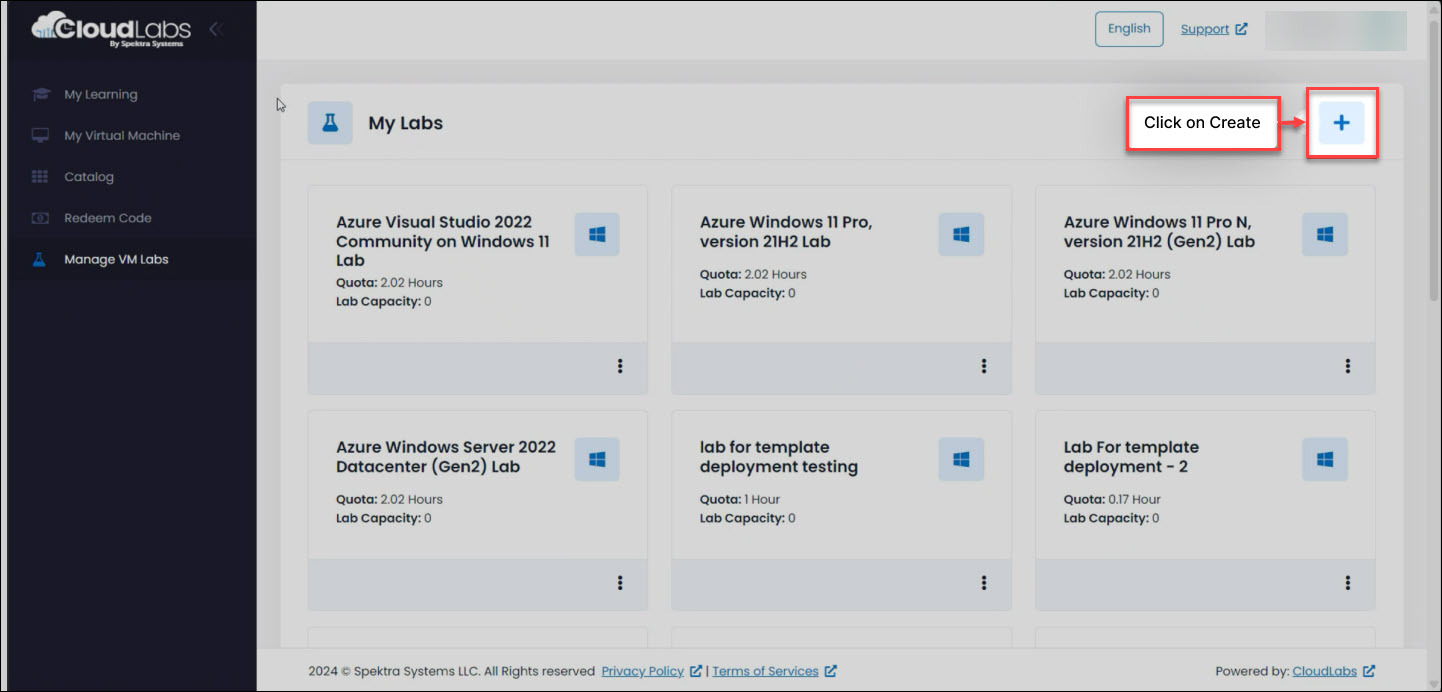Viewport: 1442px width, 692px height.
Task: Click Redeem Code ticket icon
Action: pyautogui.click(x=40, y=218)
